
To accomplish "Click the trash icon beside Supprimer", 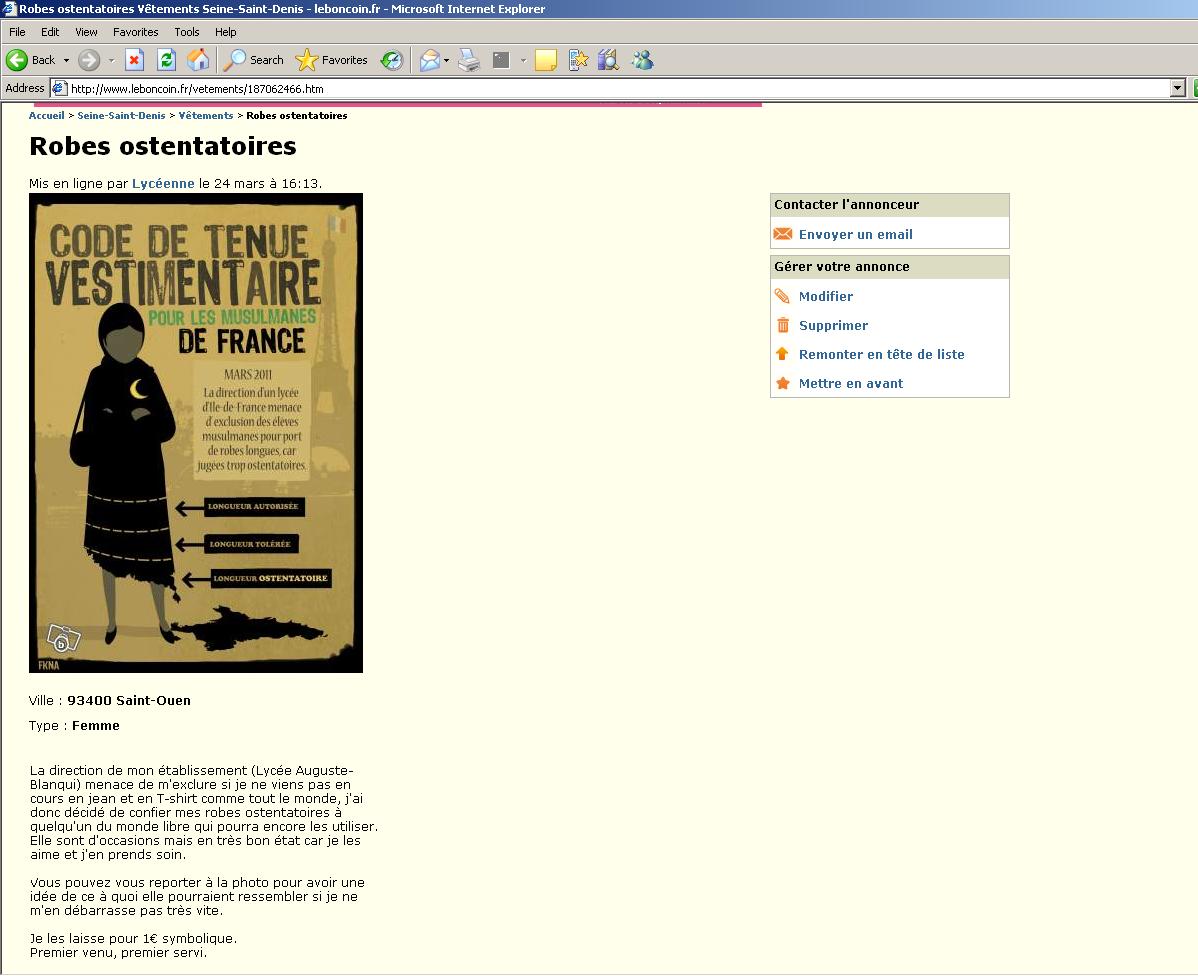I will pos(782,325).
